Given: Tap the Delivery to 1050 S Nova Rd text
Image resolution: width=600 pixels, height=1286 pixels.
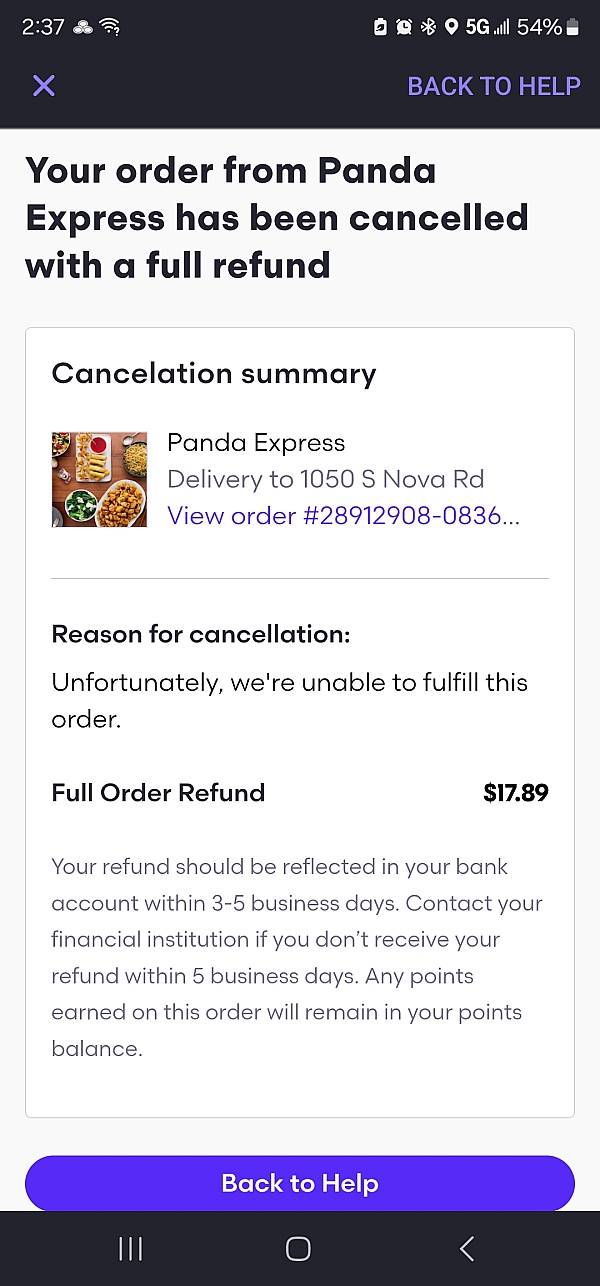Looking at the screenshot, I should pos(325,479).
